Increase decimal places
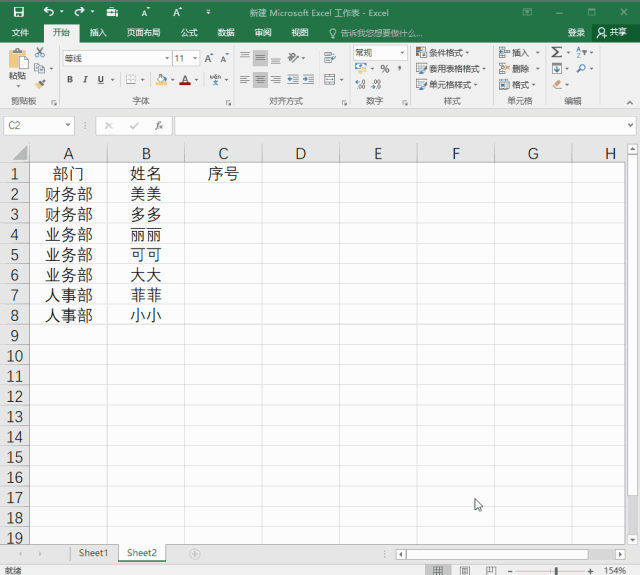This screenshot has width=640, height=575. point(360,84)
